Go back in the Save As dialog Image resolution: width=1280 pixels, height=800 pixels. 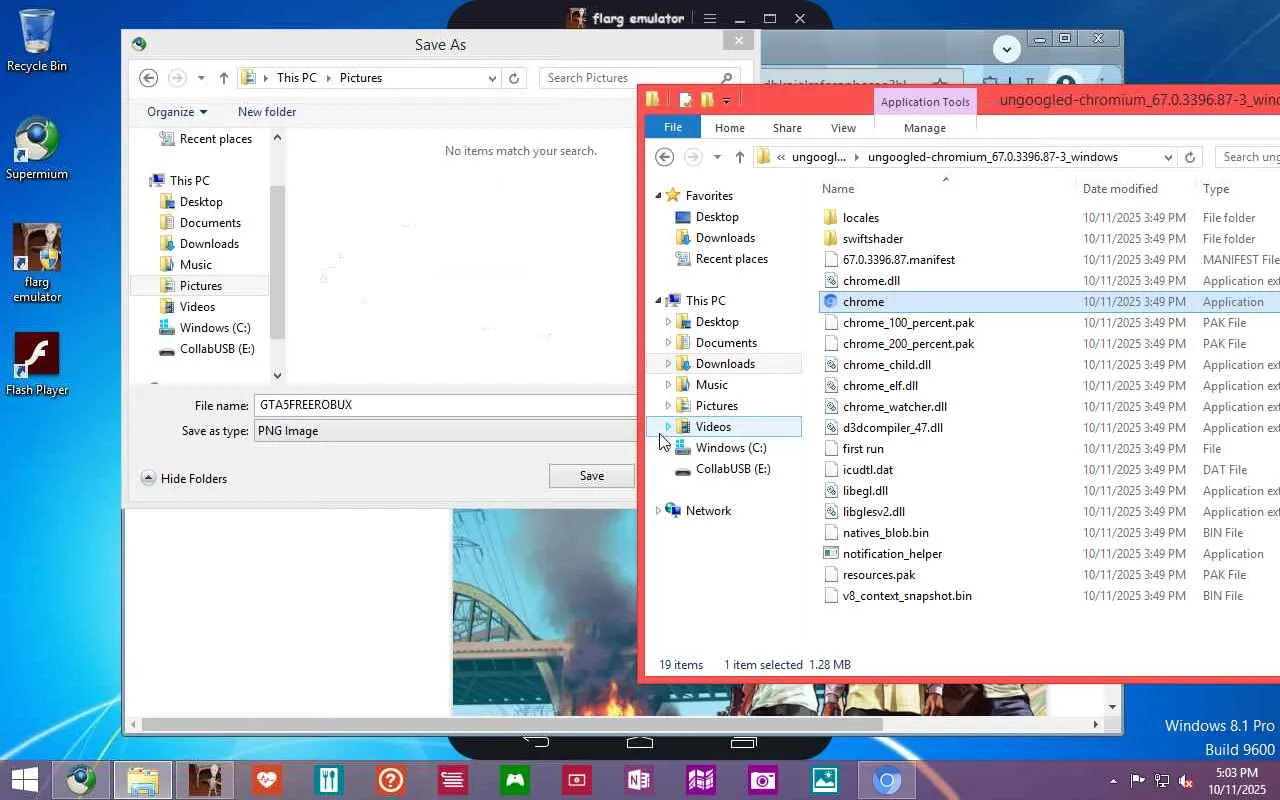[148, 78]
